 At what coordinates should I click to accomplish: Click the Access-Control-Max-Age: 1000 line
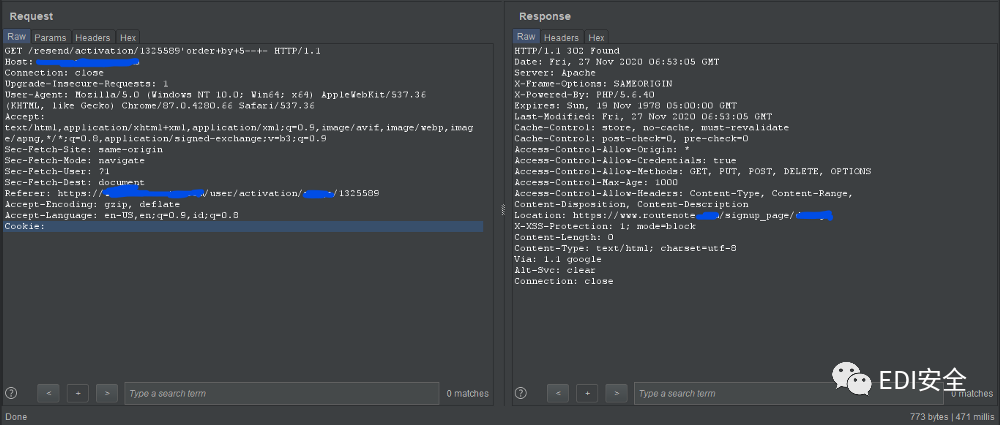point(594,183)
